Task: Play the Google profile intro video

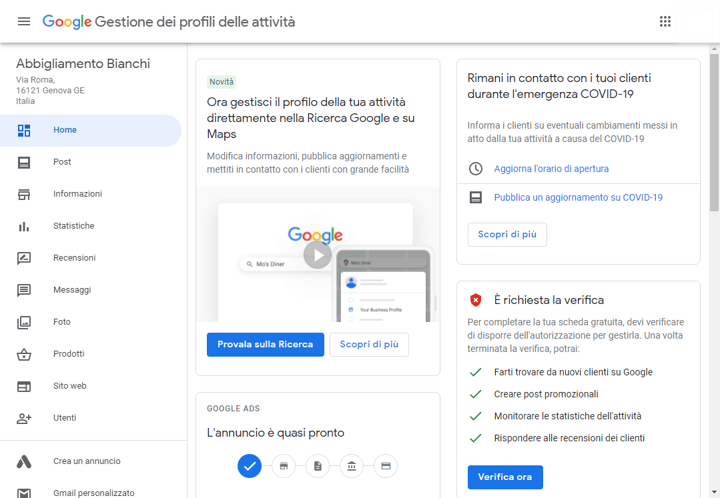Action: pyautogui.click(x=318, y=255)
